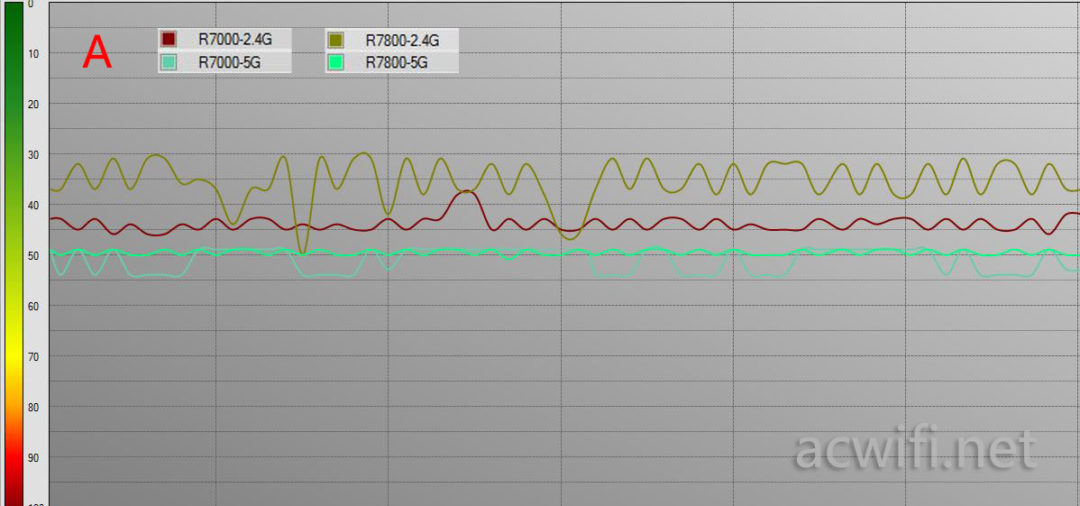Select the teal R7000-5G legend swatch

pyautogui.click(x=168, y=62)
